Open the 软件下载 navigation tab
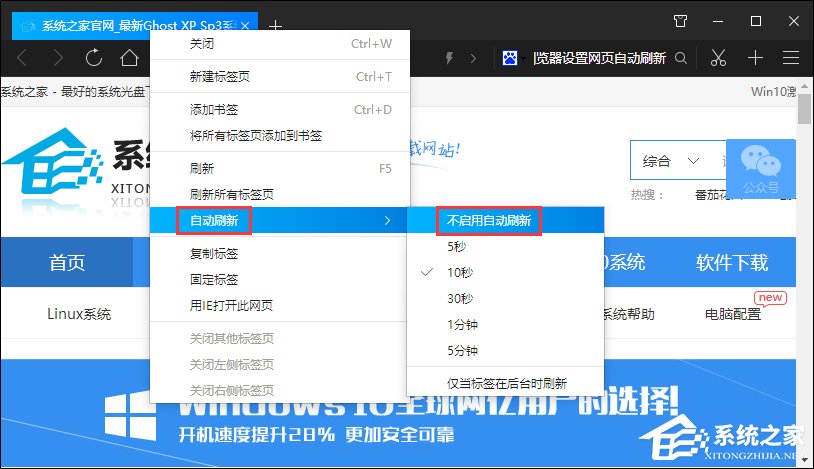The width and height of the screenshot is (814, 469). click(731, 262)
